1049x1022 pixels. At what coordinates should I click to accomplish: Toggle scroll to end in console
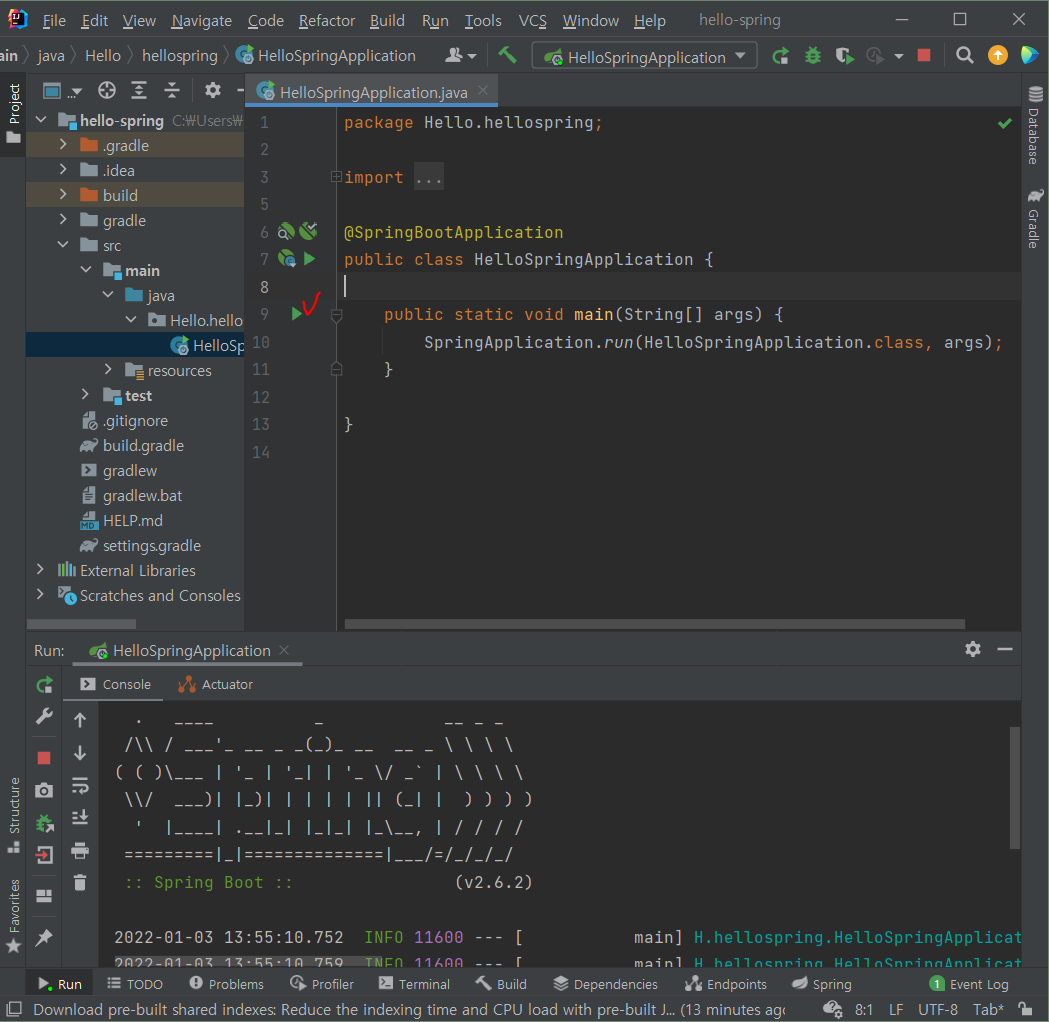pyautogui.click(x=80, y=817)
